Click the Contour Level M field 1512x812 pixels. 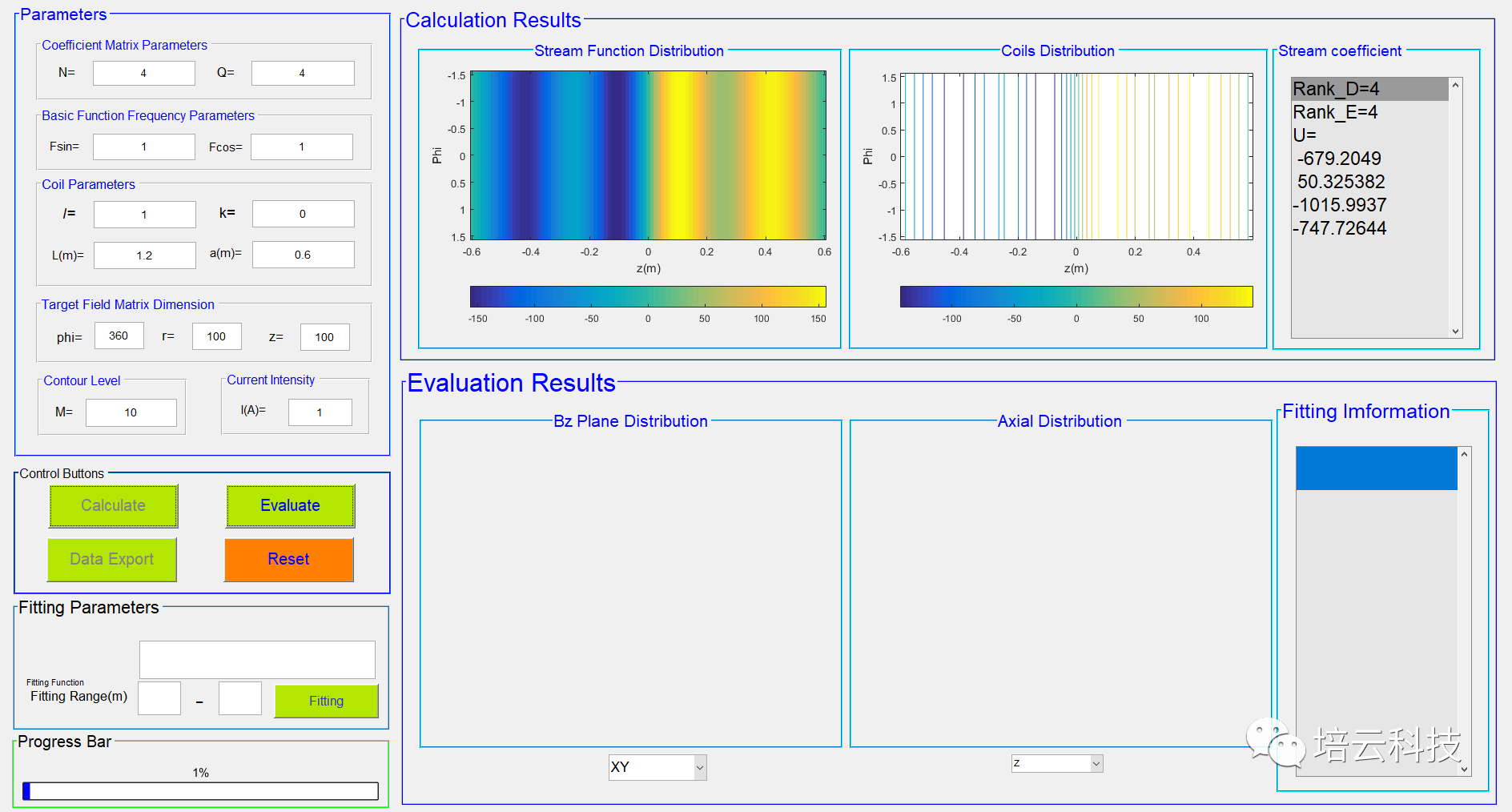[131, 413]
